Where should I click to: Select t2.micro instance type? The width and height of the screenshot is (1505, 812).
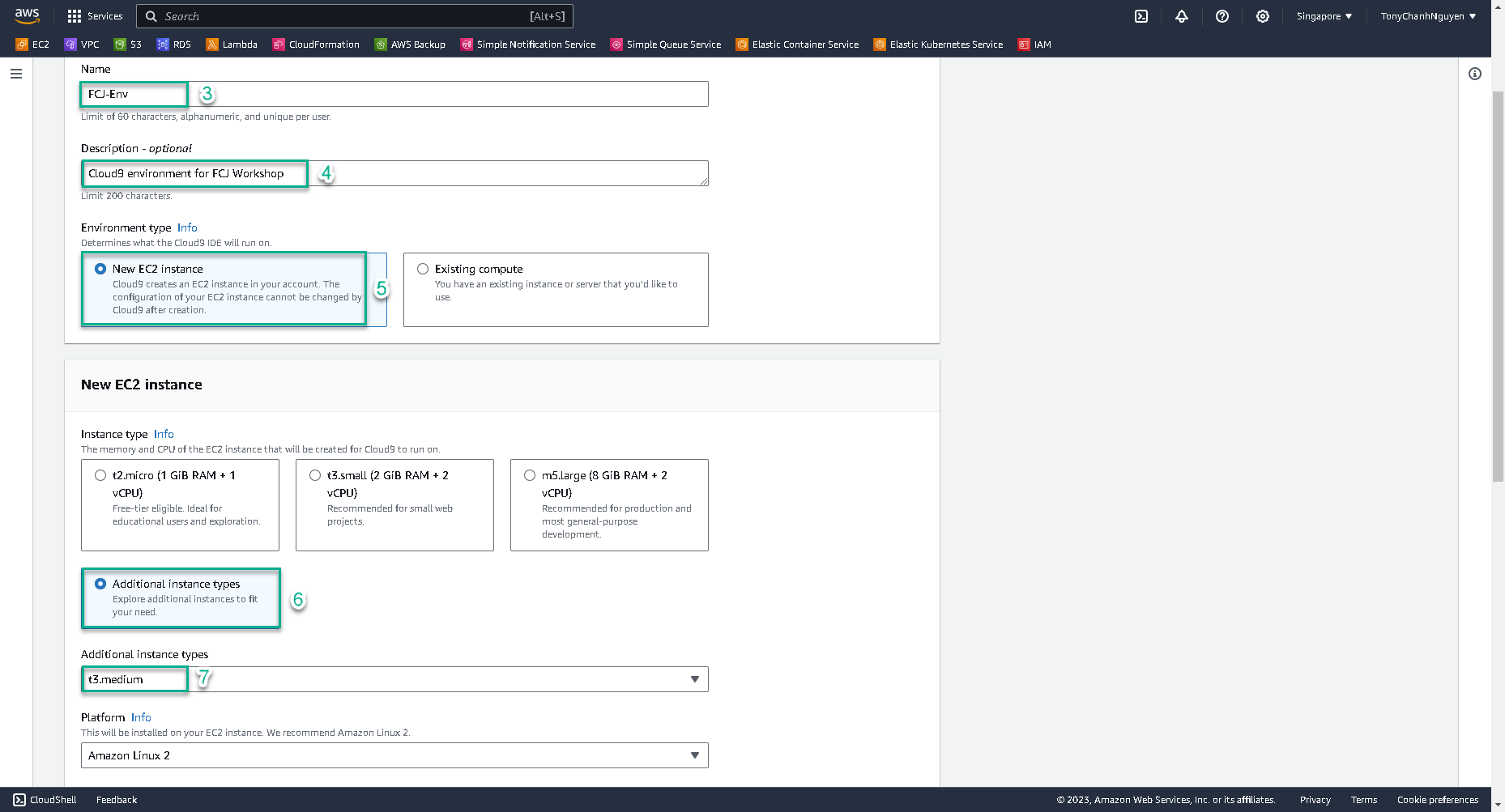100,476
